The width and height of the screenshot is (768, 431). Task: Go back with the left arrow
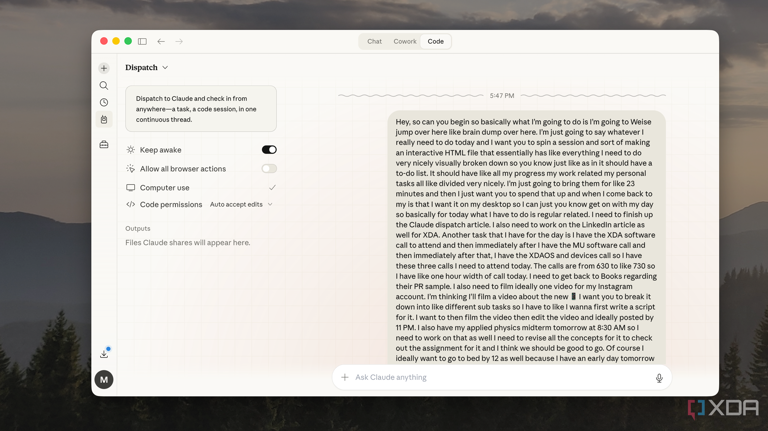161,42
